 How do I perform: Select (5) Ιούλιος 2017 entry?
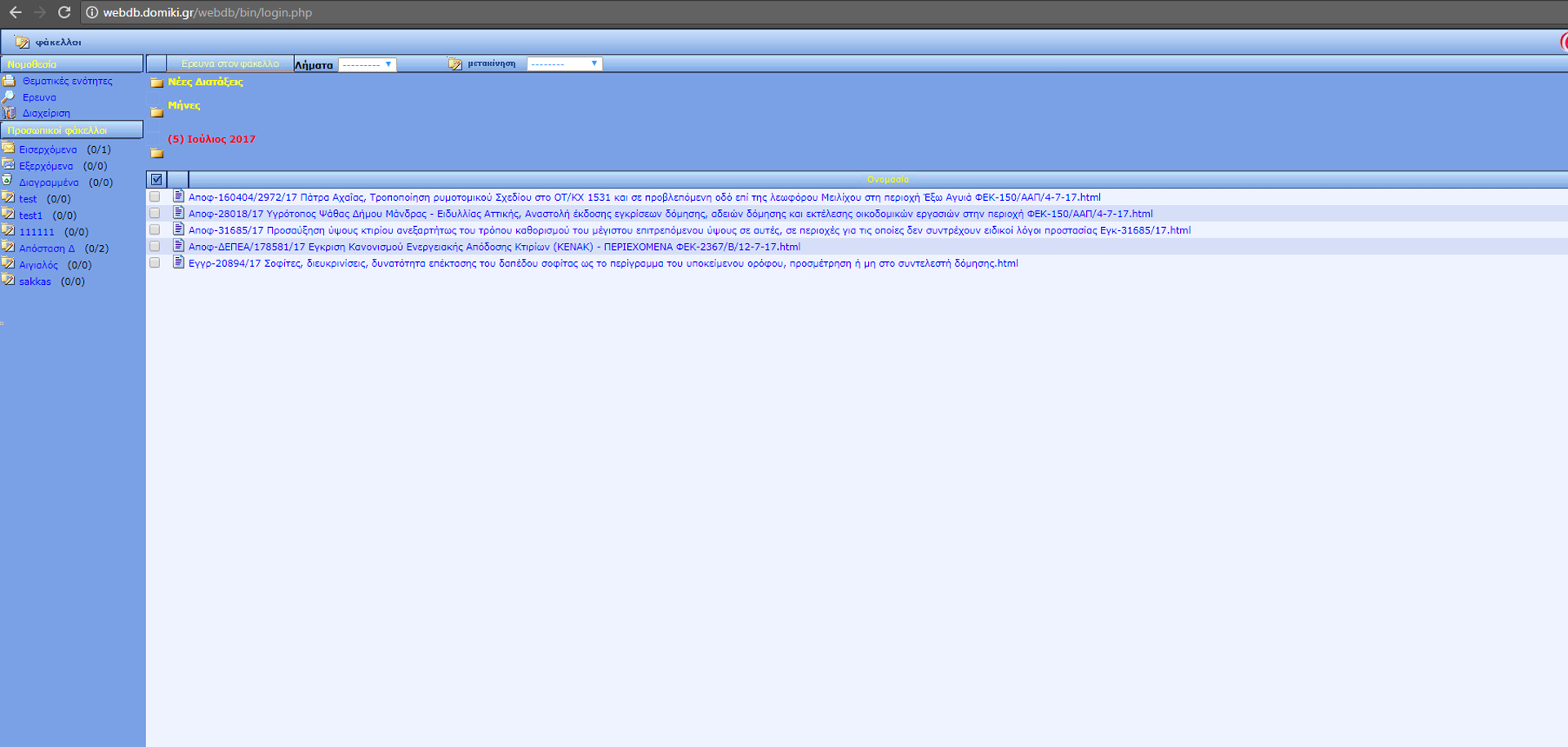click(x=212, y=139)
